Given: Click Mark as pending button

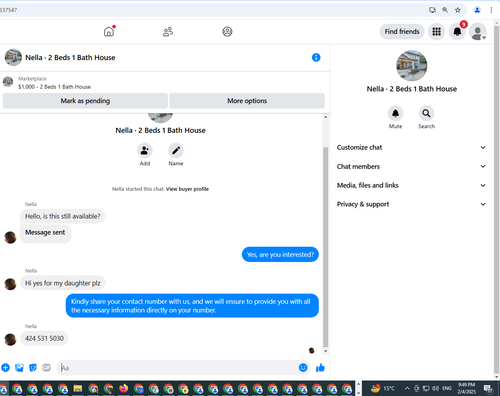Looking at the screenshot, I should point(85,101).
